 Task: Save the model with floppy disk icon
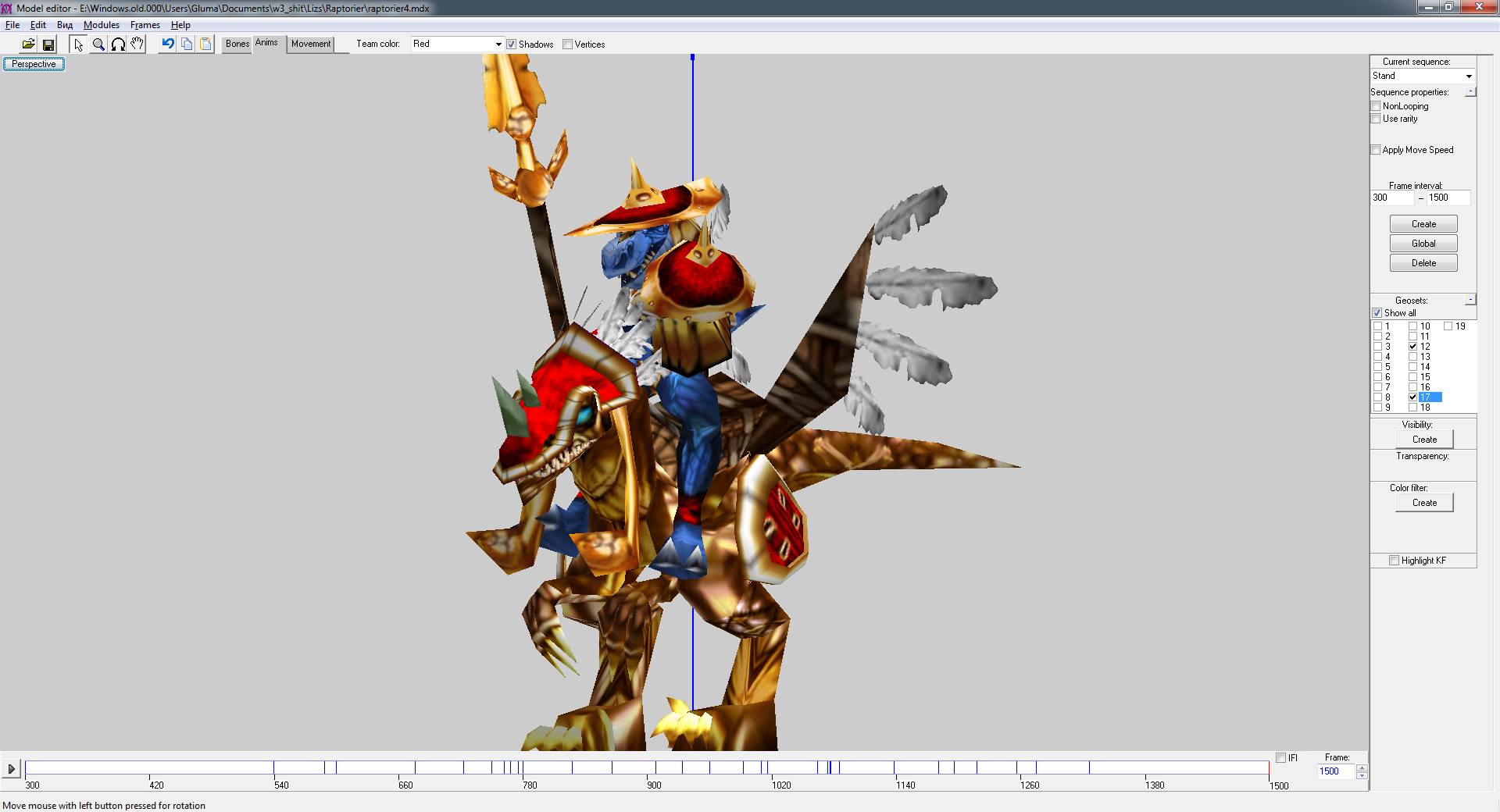48,44
